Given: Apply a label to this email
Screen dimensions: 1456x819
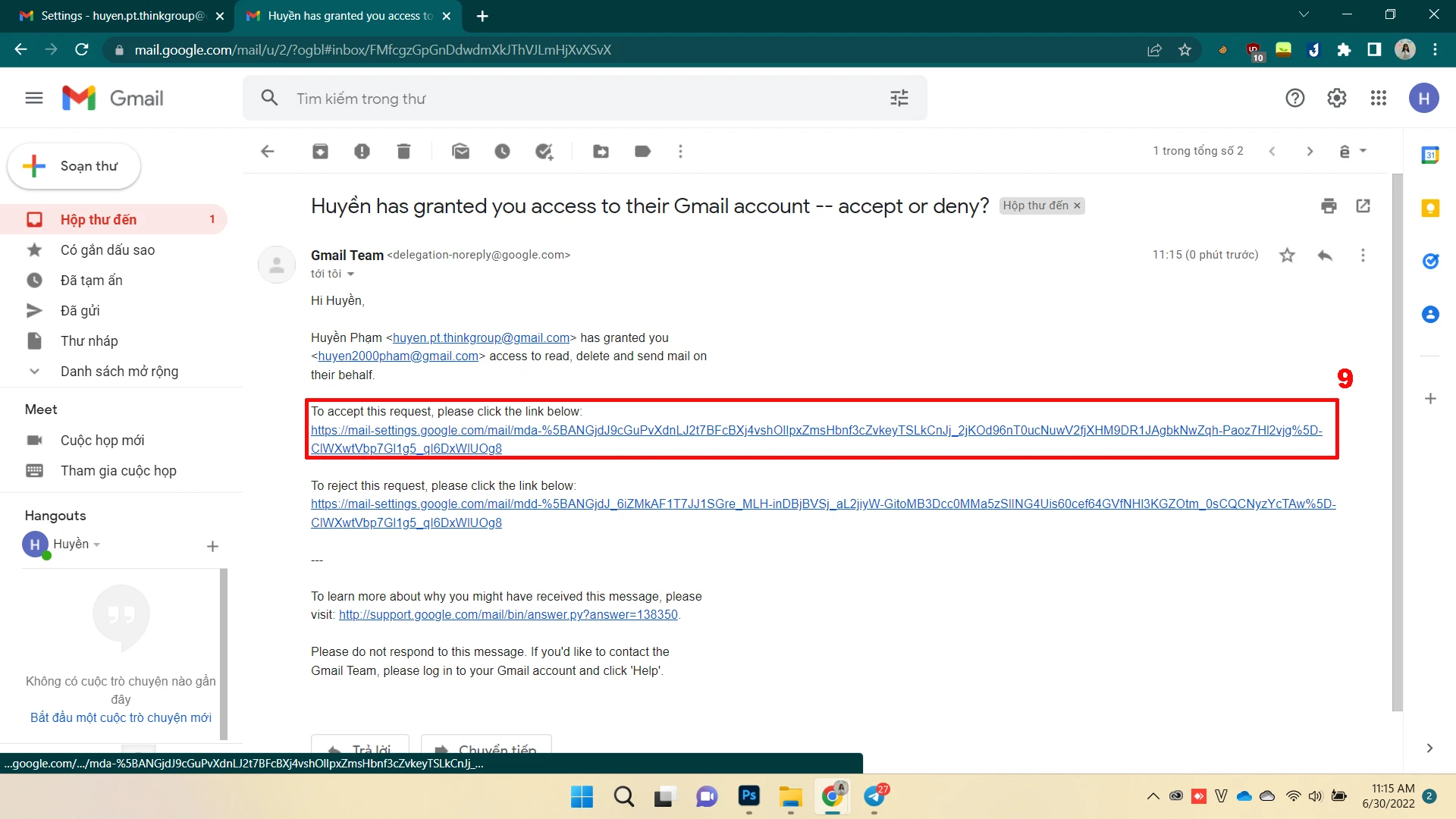Looking at the screenshot, I should click(x=642, y=152).
